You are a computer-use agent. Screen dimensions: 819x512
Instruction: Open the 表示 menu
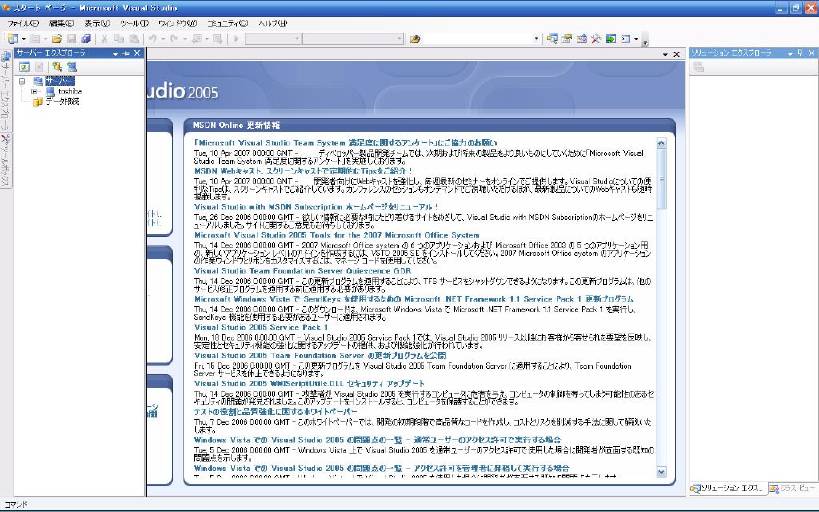pyautogui.click(x=97, y=24)
